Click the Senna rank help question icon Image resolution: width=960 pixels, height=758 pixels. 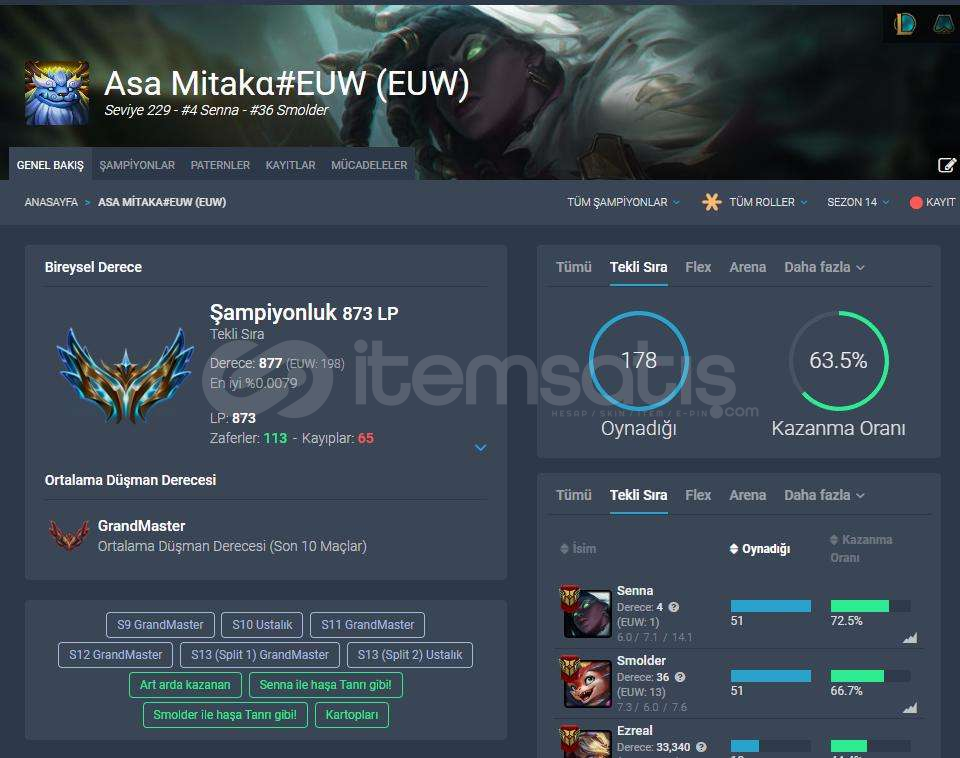click(673, 607)
